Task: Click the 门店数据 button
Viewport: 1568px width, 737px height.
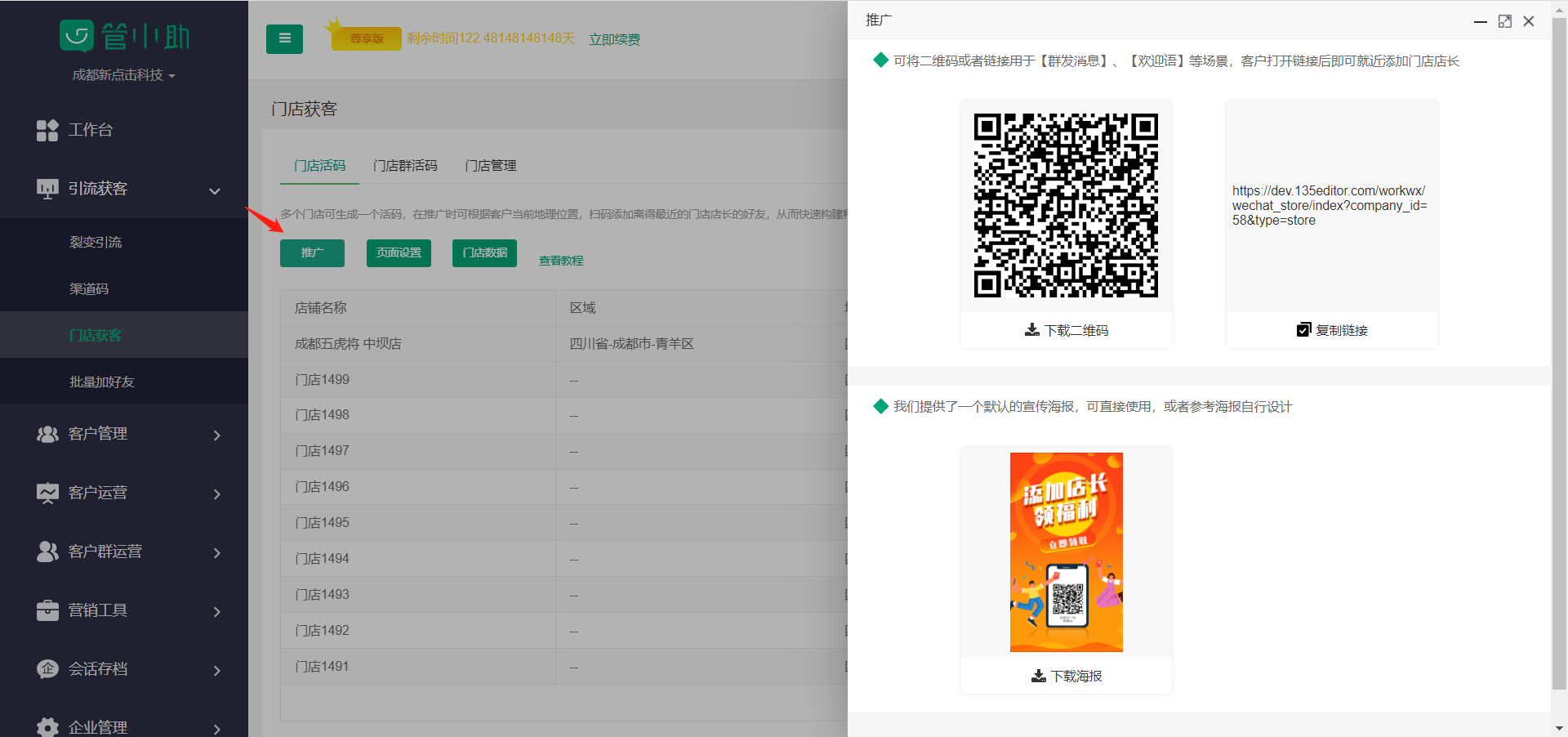Action: coord(484,253)
